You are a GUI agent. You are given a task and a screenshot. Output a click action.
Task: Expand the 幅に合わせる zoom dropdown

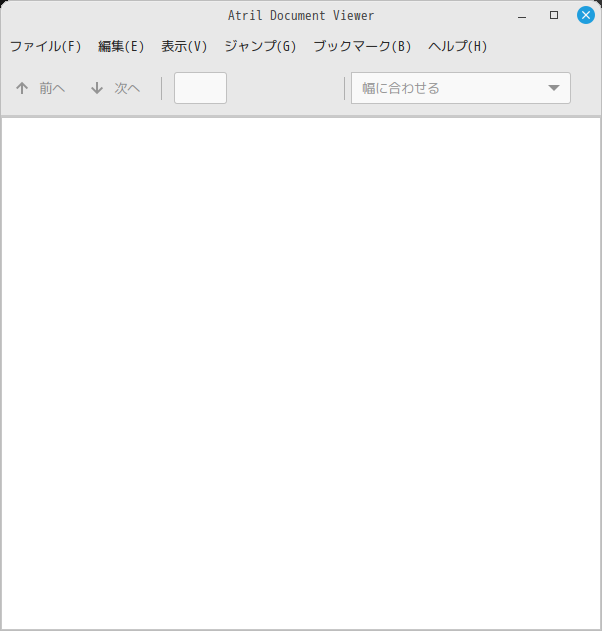tap(461, 88)
